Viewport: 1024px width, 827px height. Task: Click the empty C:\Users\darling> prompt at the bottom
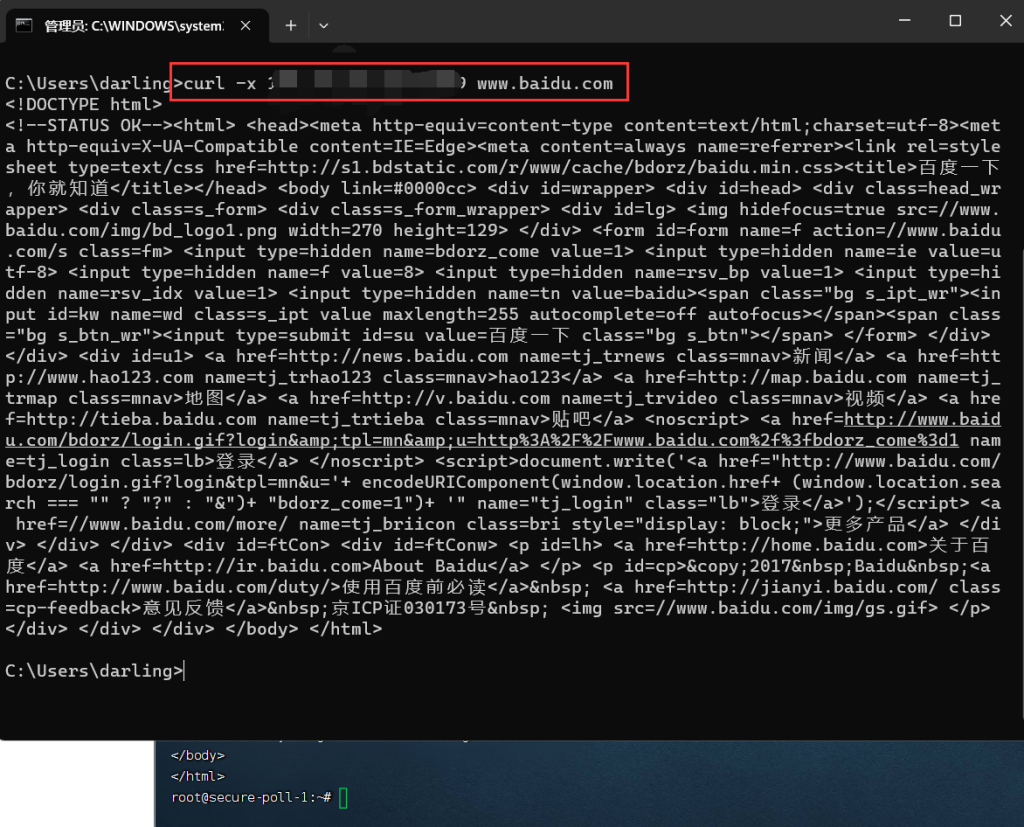[94, 671]
